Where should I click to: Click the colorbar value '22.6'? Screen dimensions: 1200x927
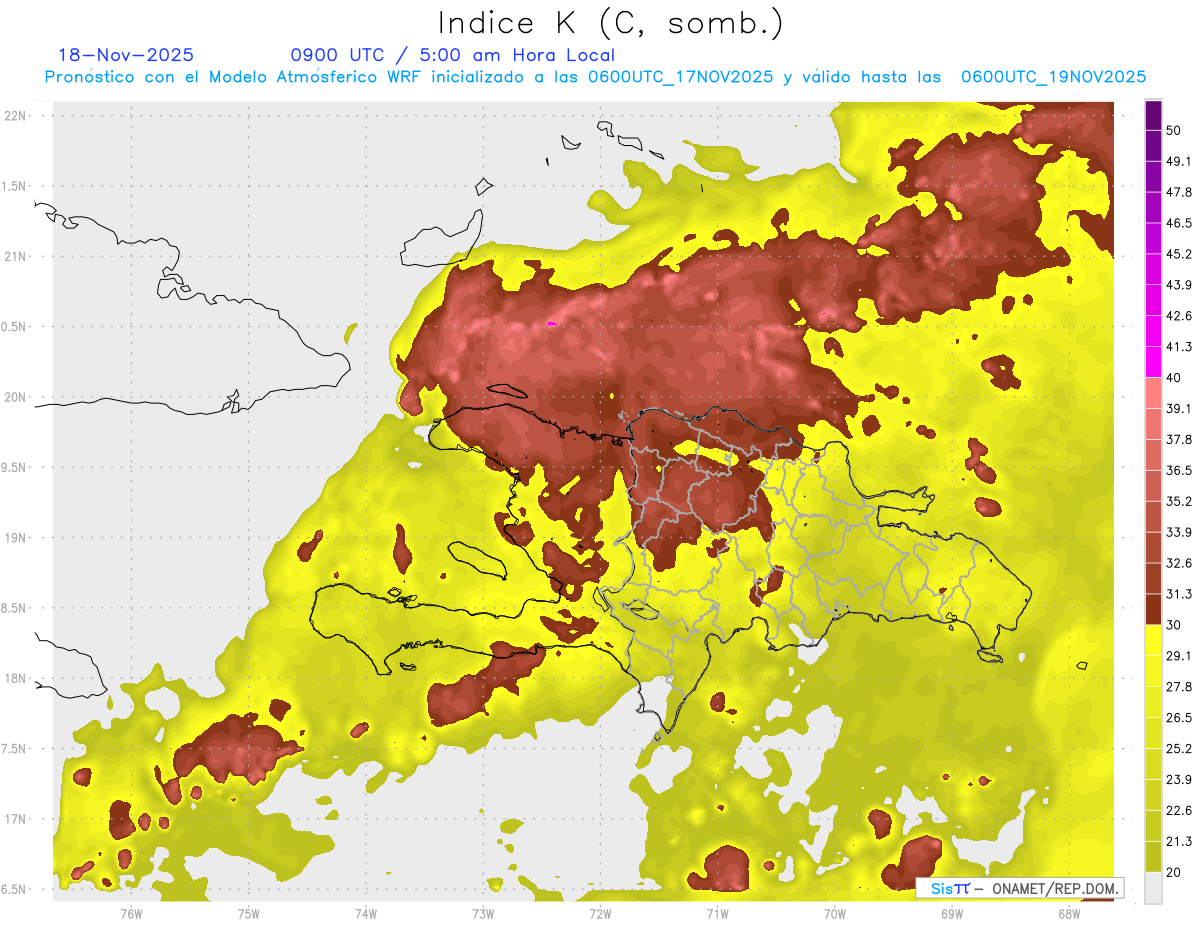pyautogui.click(x=1179, y=811)
